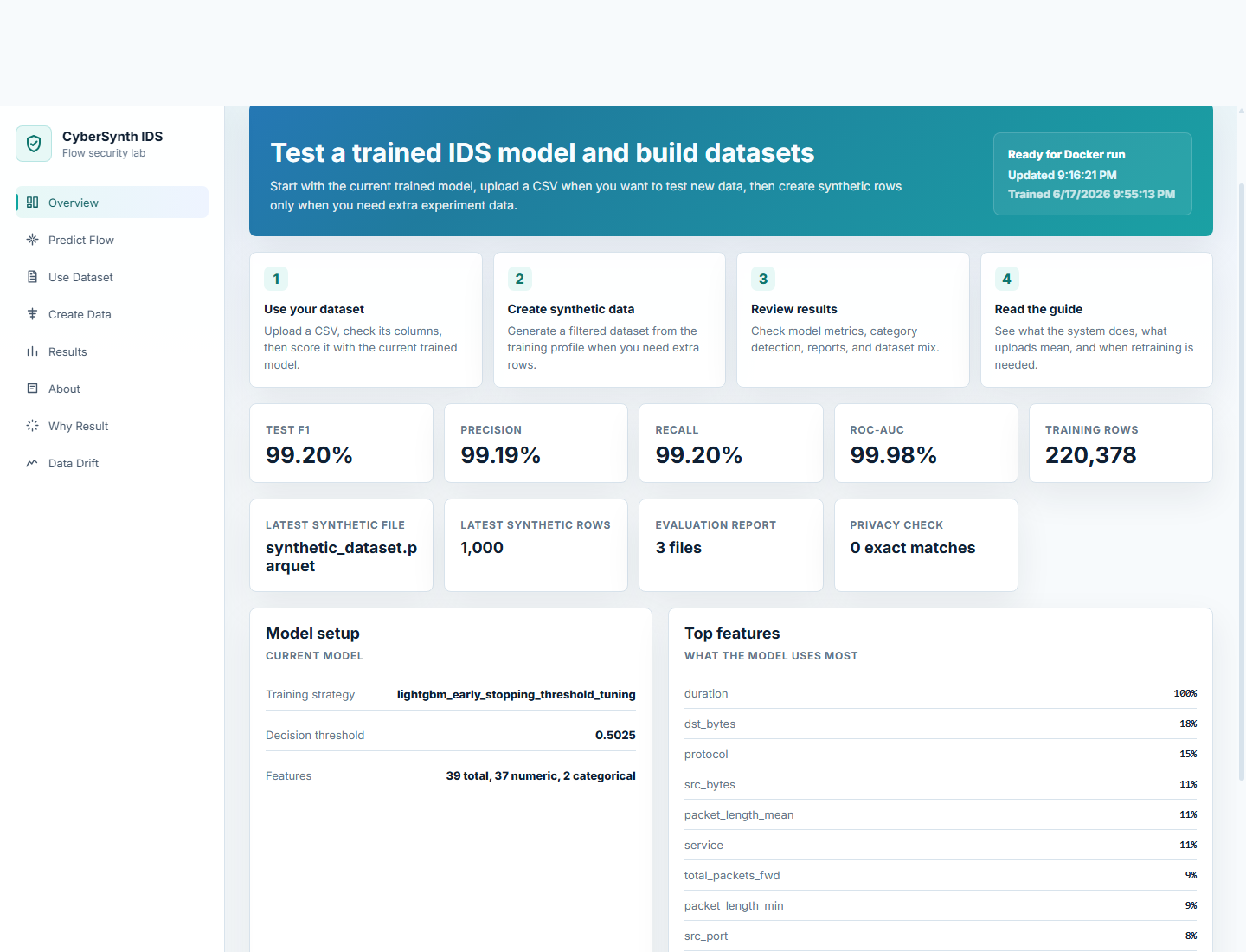Viewport: 1246px width, 952px height.
Task: Open the Review results step card
Action: pos(853,320)
